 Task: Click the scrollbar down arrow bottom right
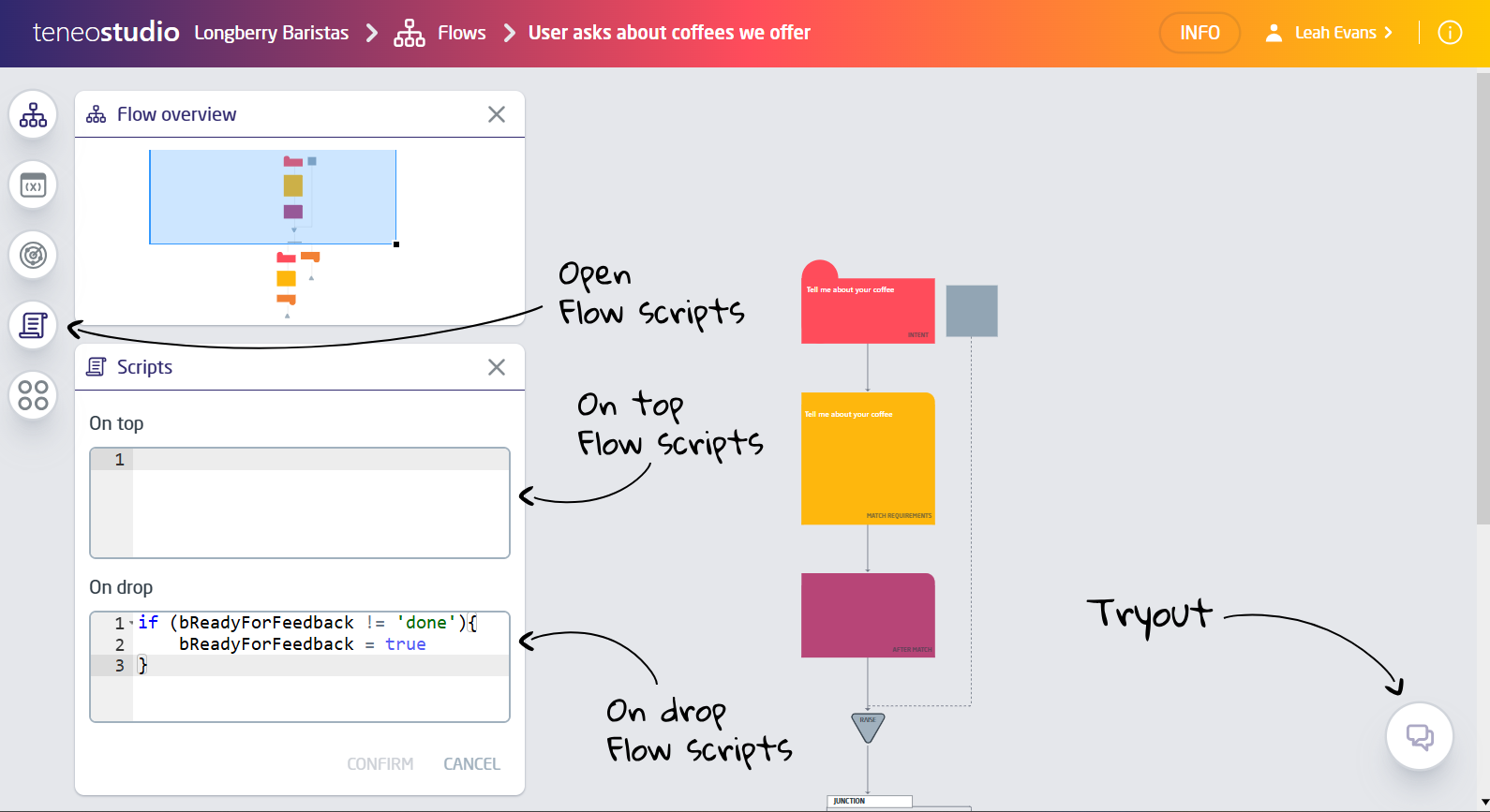1483,804
